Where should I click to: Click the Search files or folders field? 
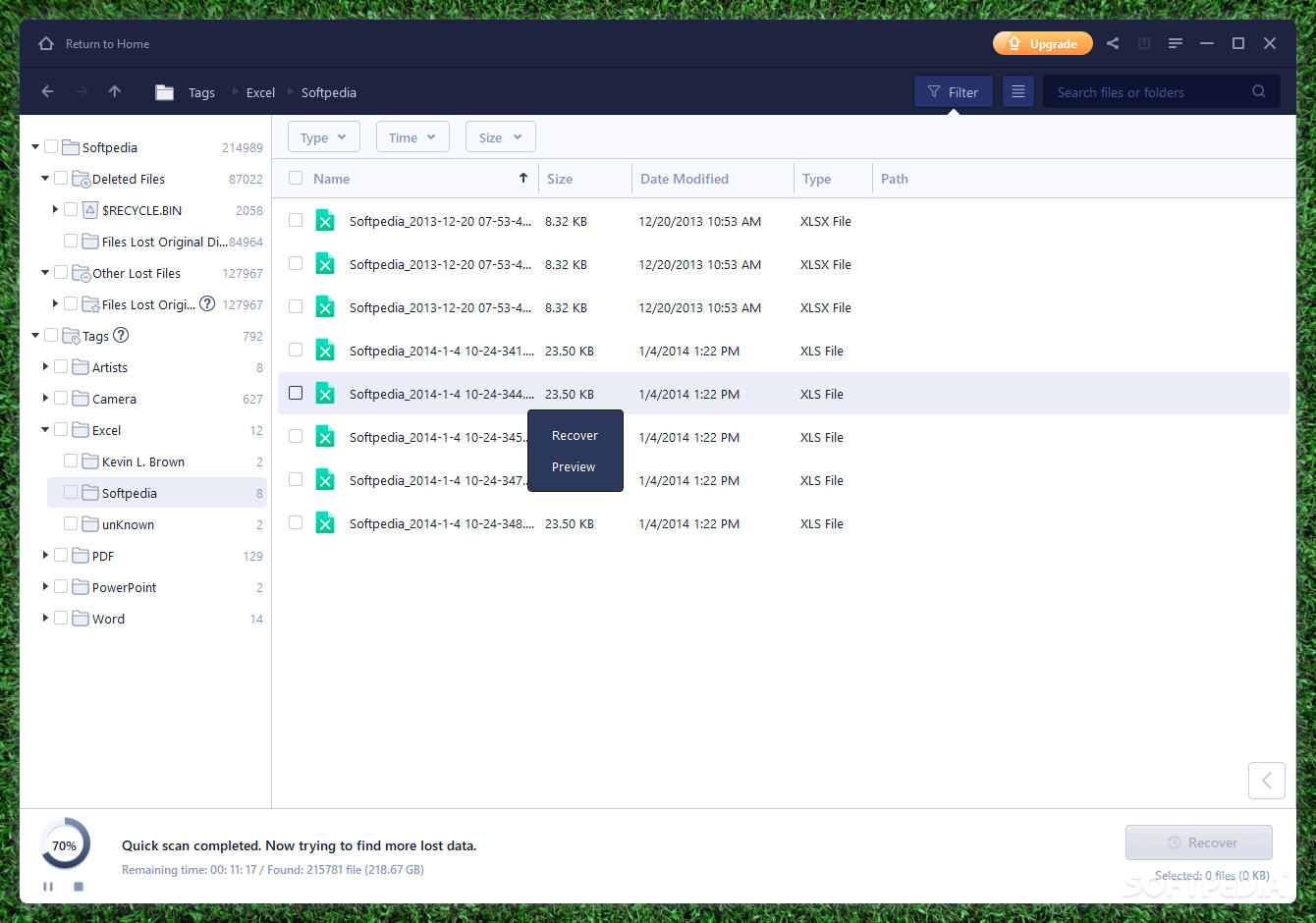coord(1149,92)
